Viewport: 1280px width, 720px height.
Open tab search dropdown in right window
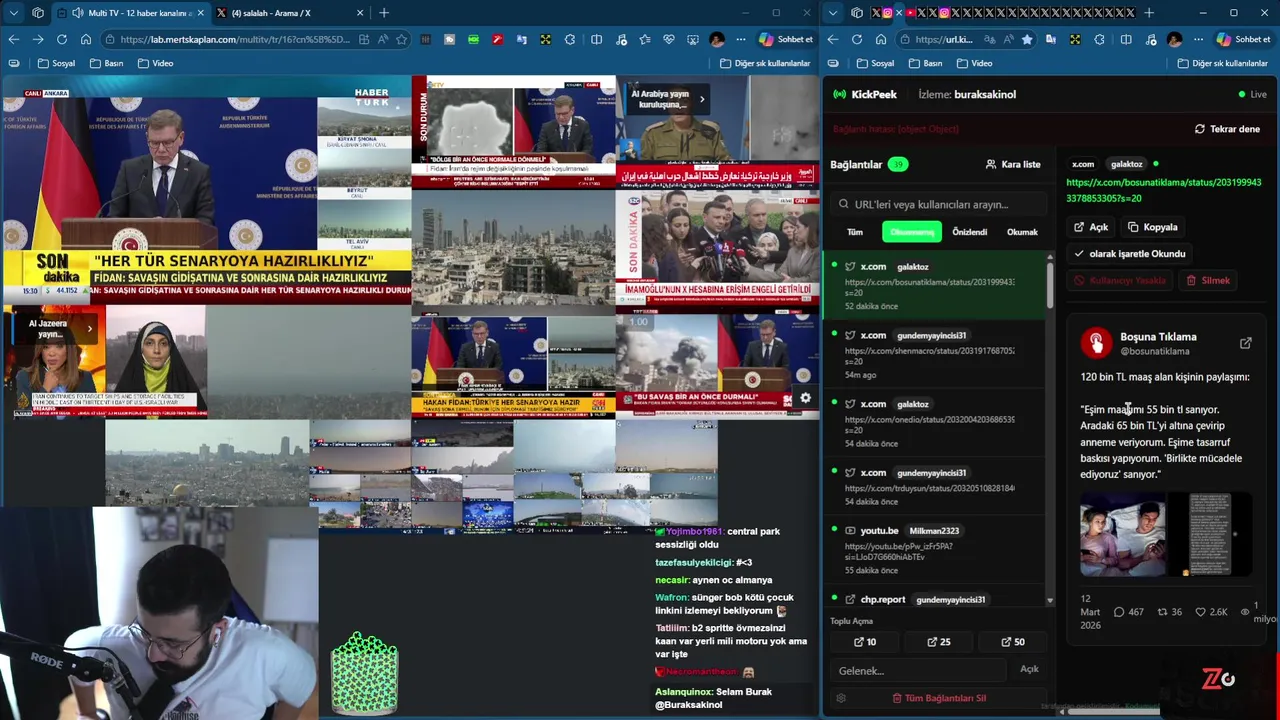[x=831, y=13]
